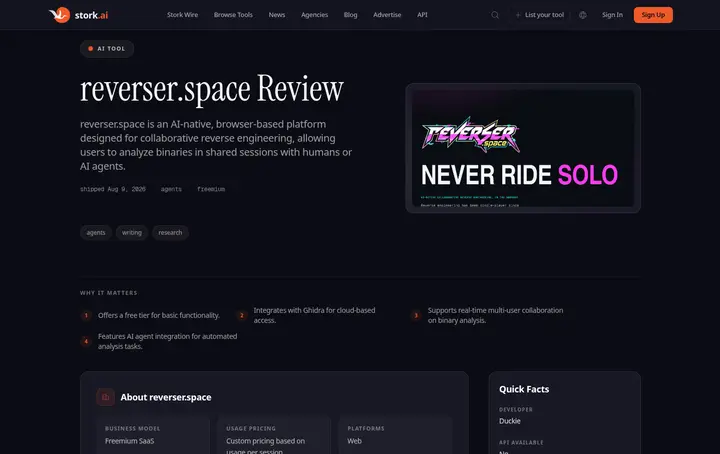720x454 pixels.
Task: Click the globe language icon
Action: [x=583, y=15]
